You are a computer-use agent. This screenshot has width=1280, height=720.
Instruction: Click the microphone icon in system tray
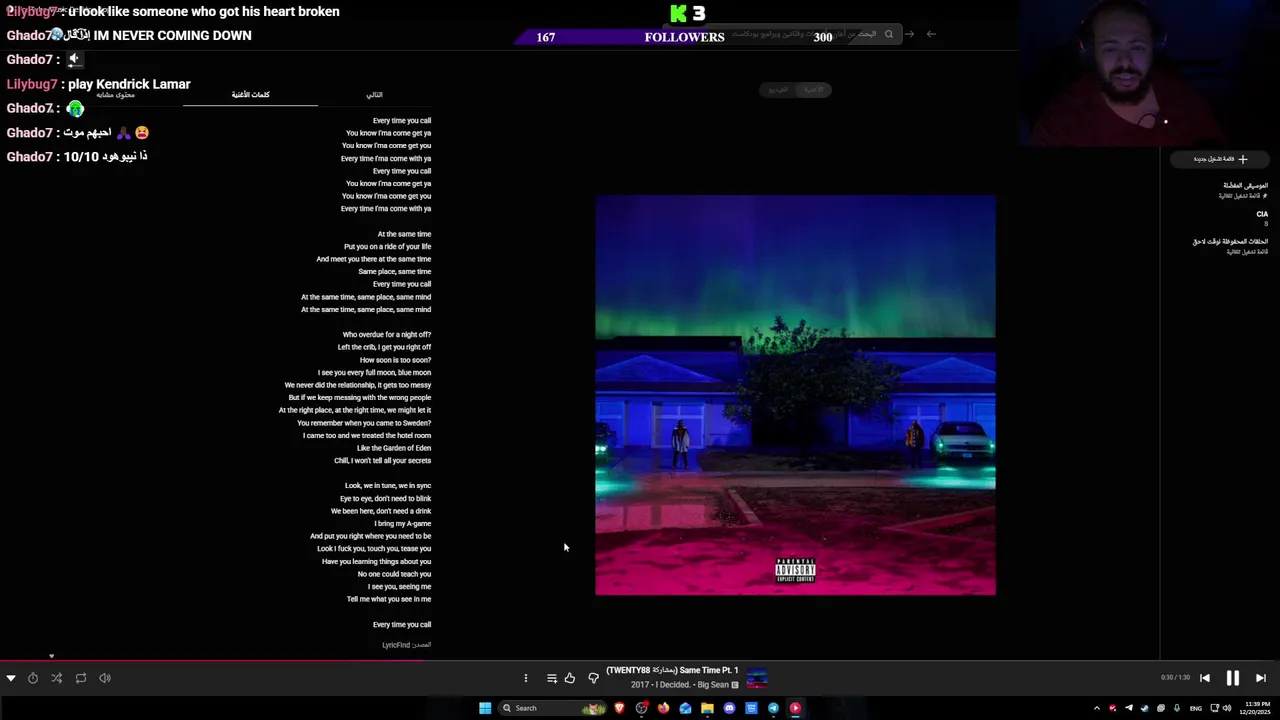(1176, 708)
